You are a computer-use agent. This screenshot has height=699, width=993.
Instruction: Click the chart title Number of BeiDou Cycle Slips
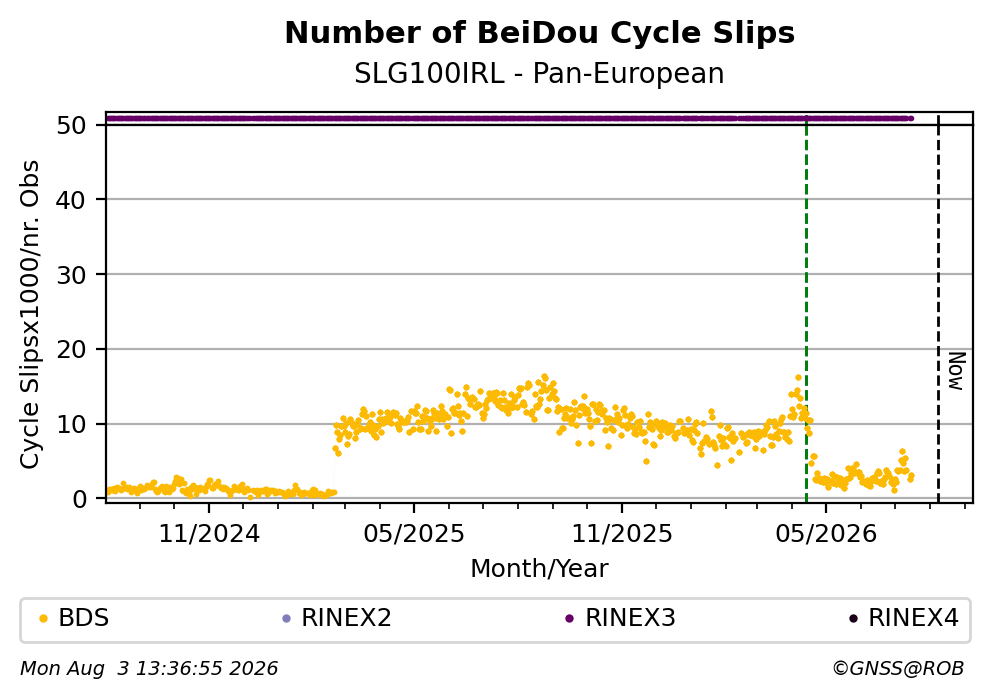(x=540, y=33)
